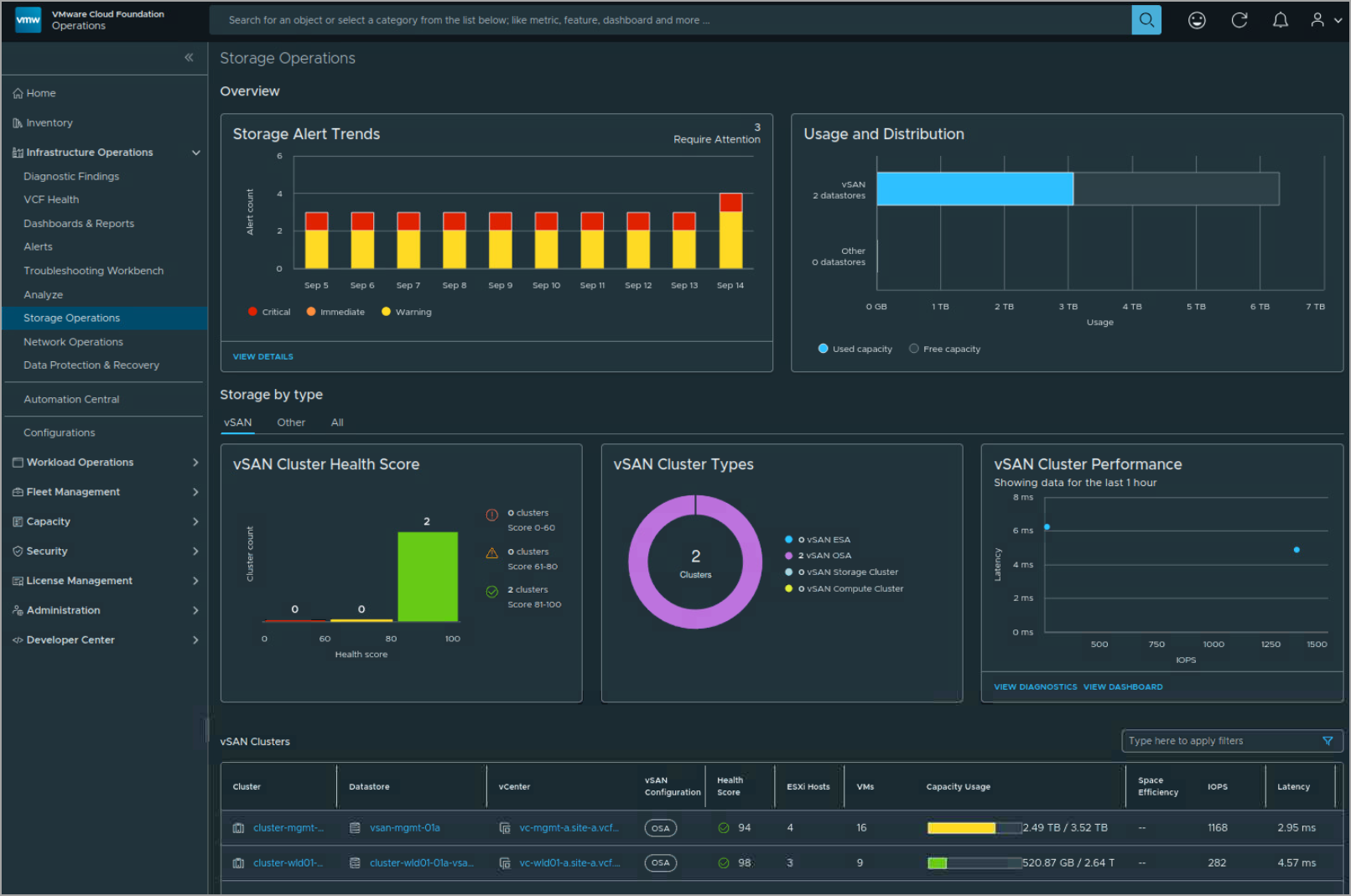Click the green score 81-100 check icon
This screenshot has height=896, width=1351.
(x=492, y=592)
